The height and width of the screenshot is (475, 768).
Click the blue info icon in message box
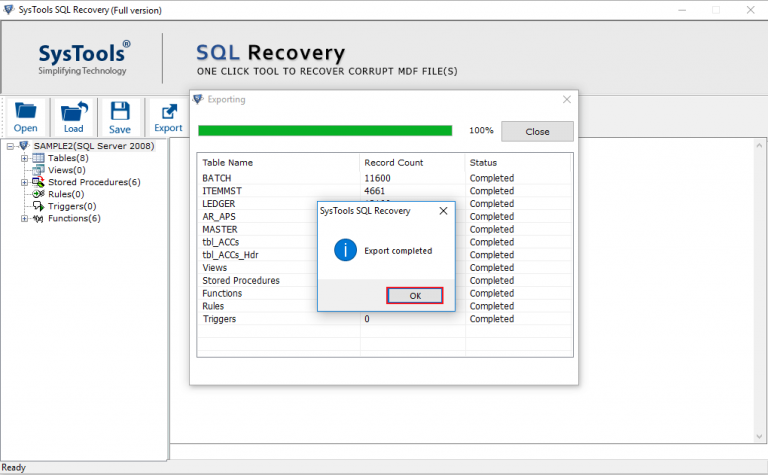(345, 250)
